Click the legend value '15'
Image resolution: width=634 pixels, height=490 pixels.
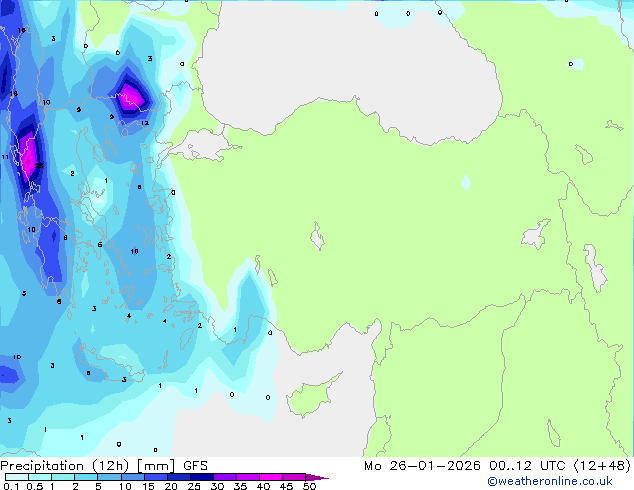148,486
